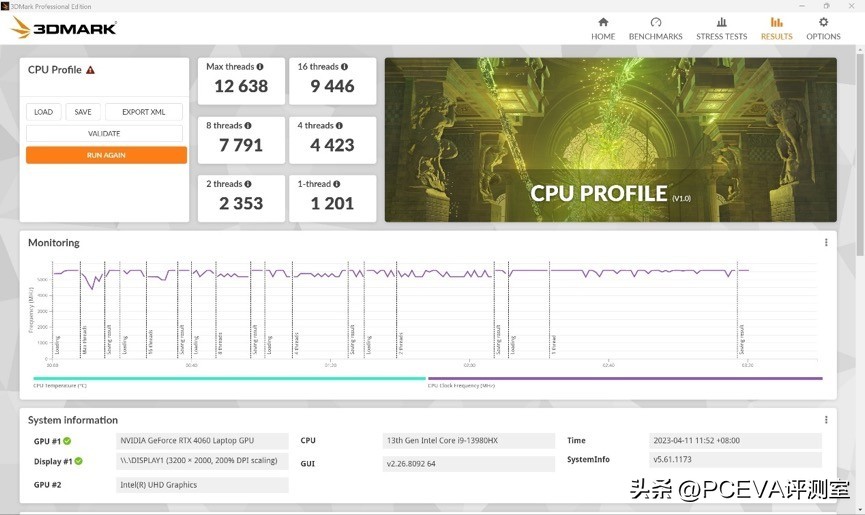Click the SystemInfo version v5.61.1173
The height and width of the screenshot is (515, 865).
735,459
